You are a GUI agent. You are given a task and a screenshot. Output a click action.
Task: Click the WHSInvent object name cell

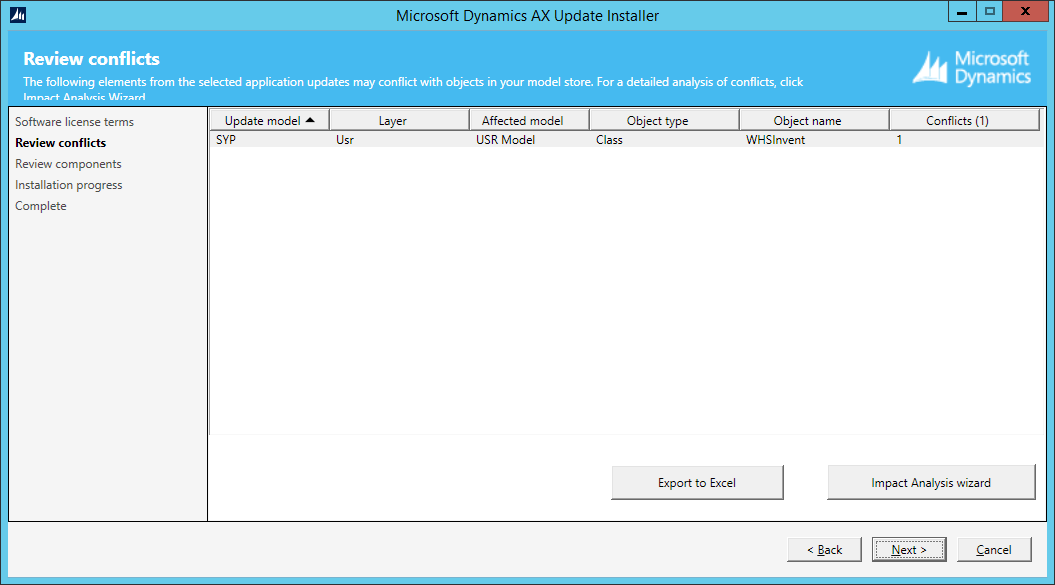point(775,140)
